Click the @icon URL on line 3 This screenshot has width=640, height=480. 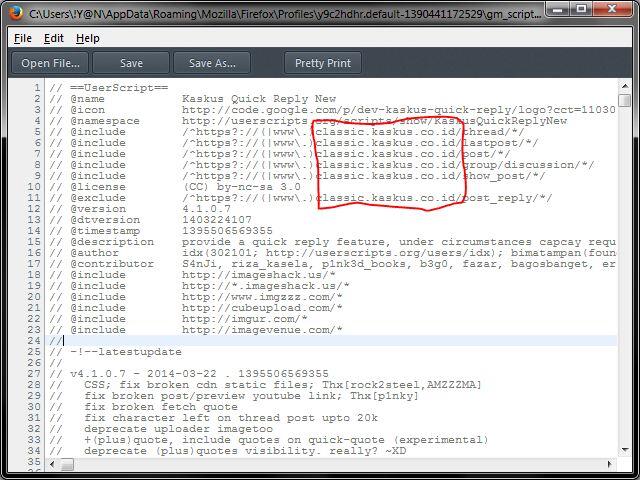[x=399, y=110]
